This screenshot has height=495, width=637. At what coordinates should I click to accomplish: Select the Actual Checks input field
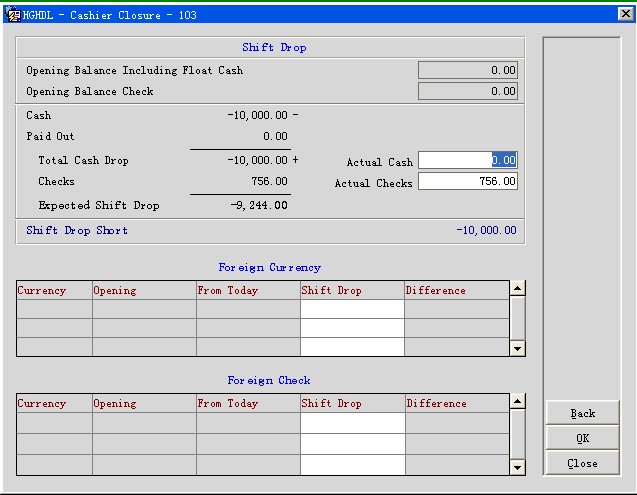coord(467,181)
